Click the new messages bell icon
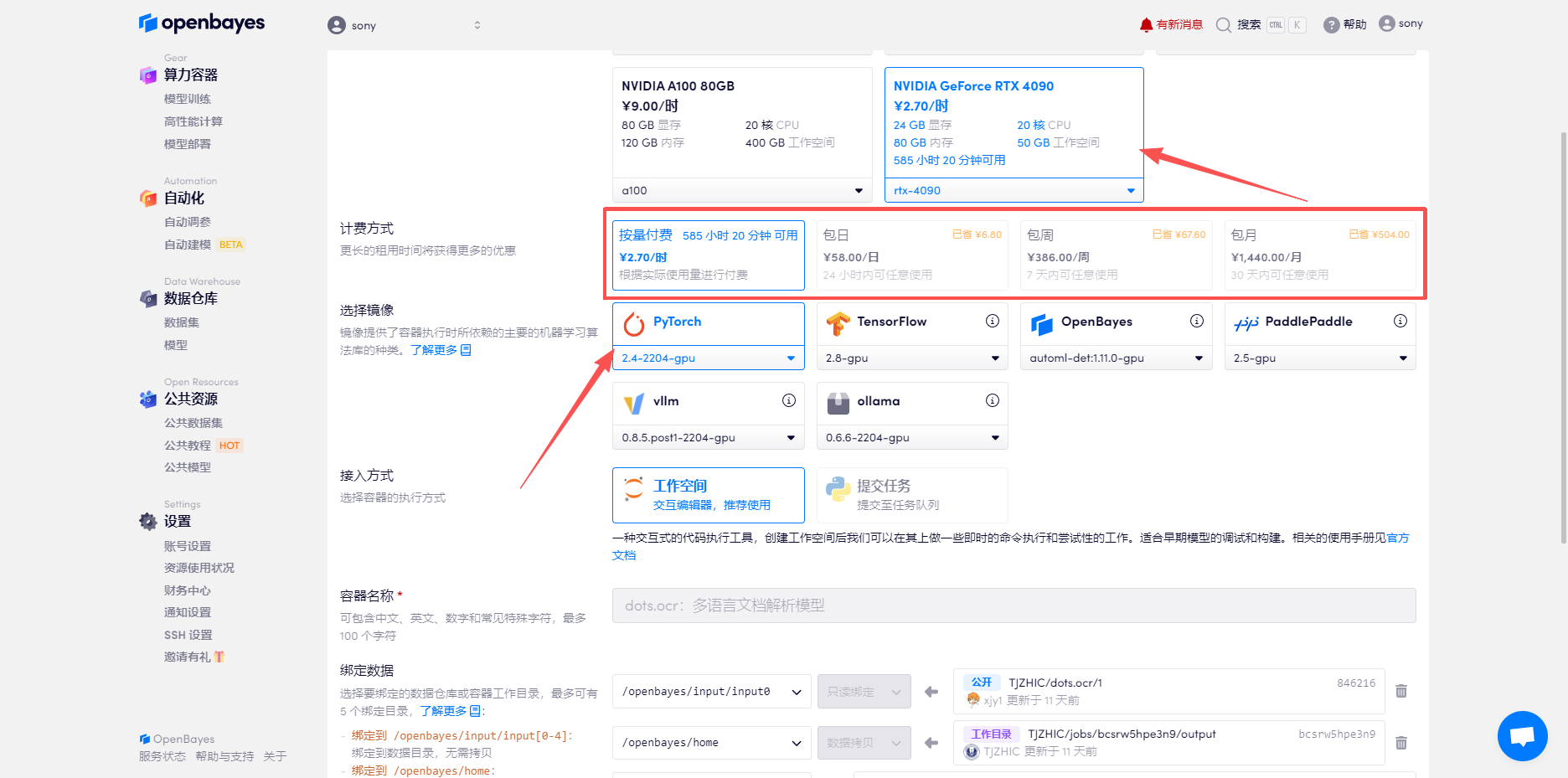The height and width of the screenshot is (778, 1568). tap(1146, 24)
